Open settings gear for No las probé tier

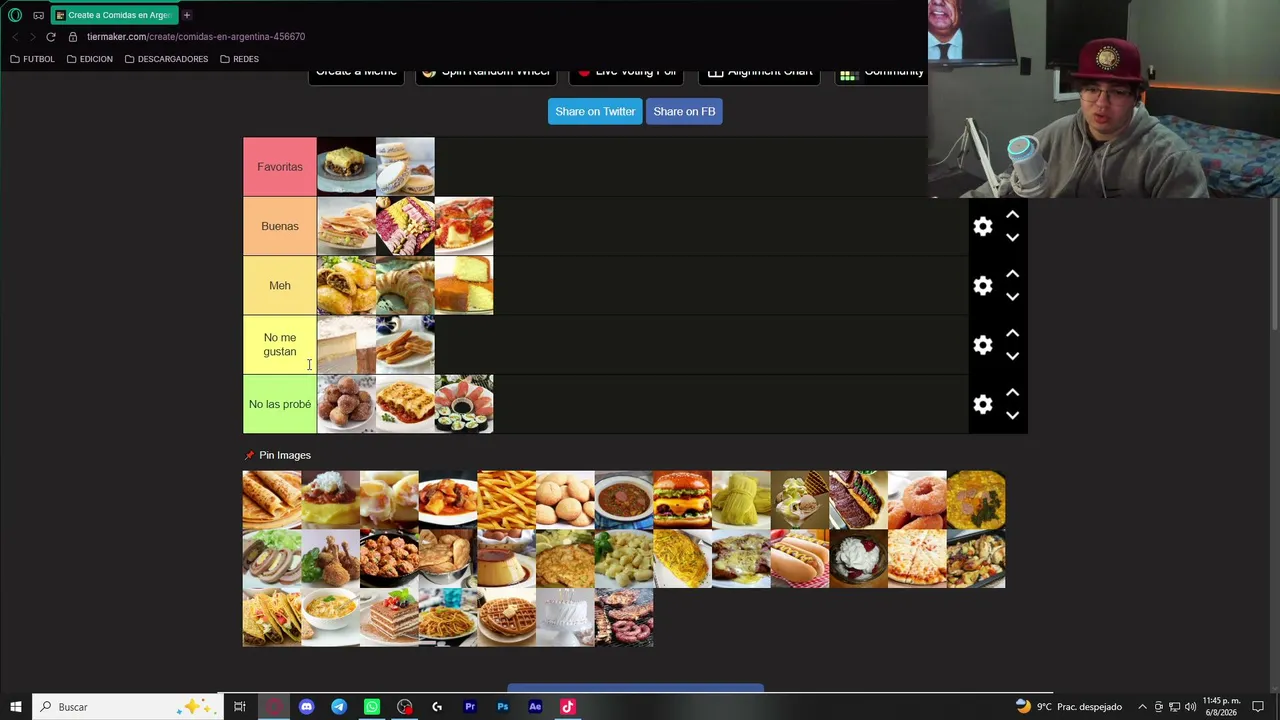click(983, 404)
